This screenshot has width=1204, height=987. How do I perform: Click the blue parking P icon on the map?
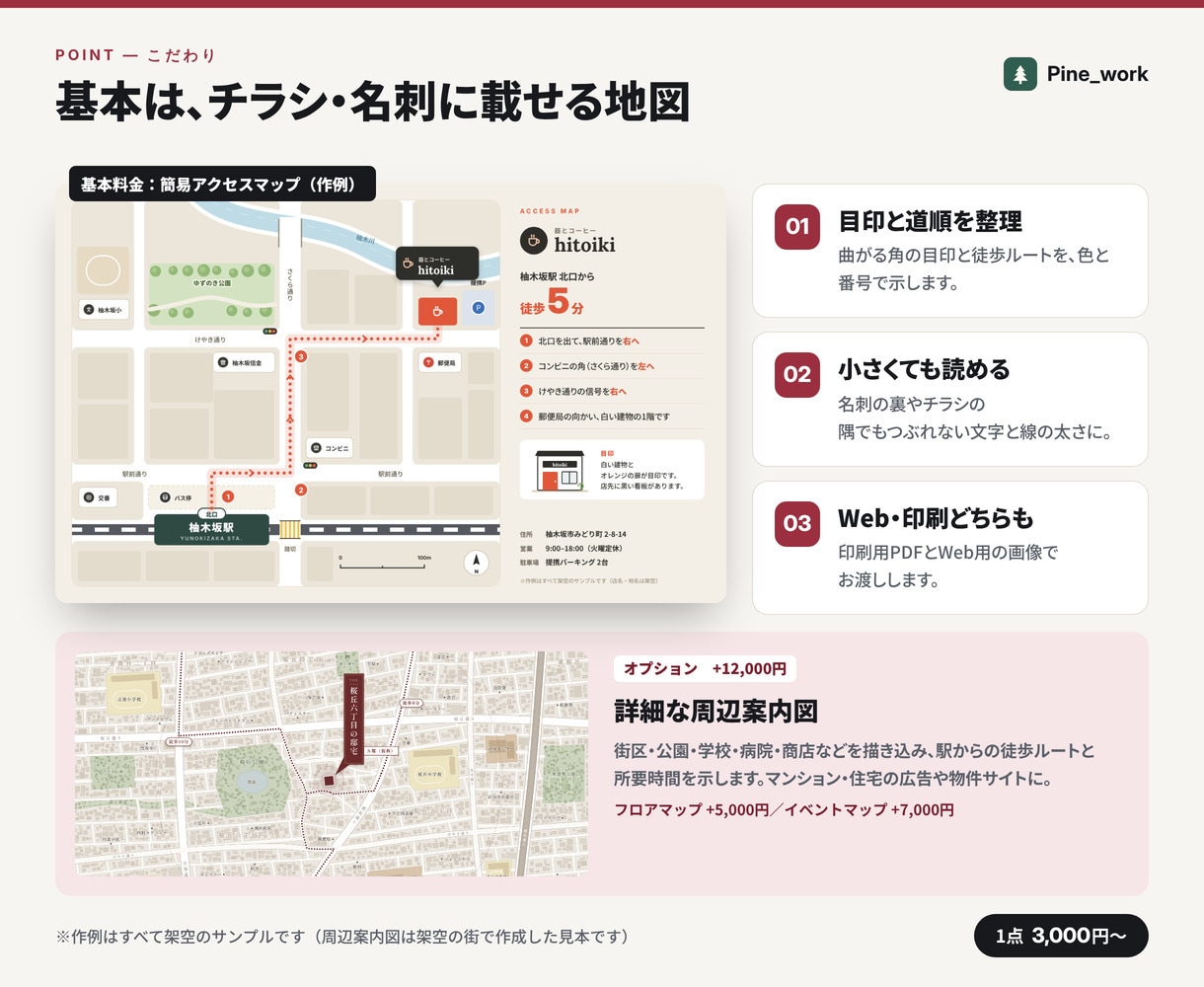tap(479, 308)
